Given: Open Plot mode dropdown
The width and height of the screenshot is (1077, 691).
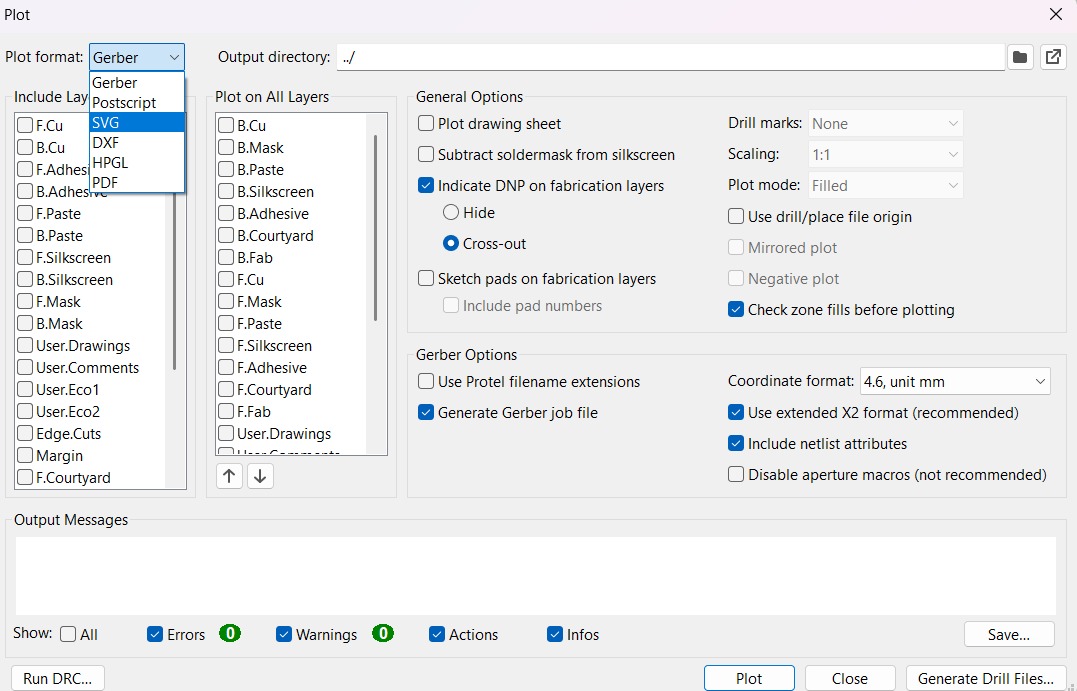Looking at the screenshot, I should pyautogui.click(x=885, y=185).
